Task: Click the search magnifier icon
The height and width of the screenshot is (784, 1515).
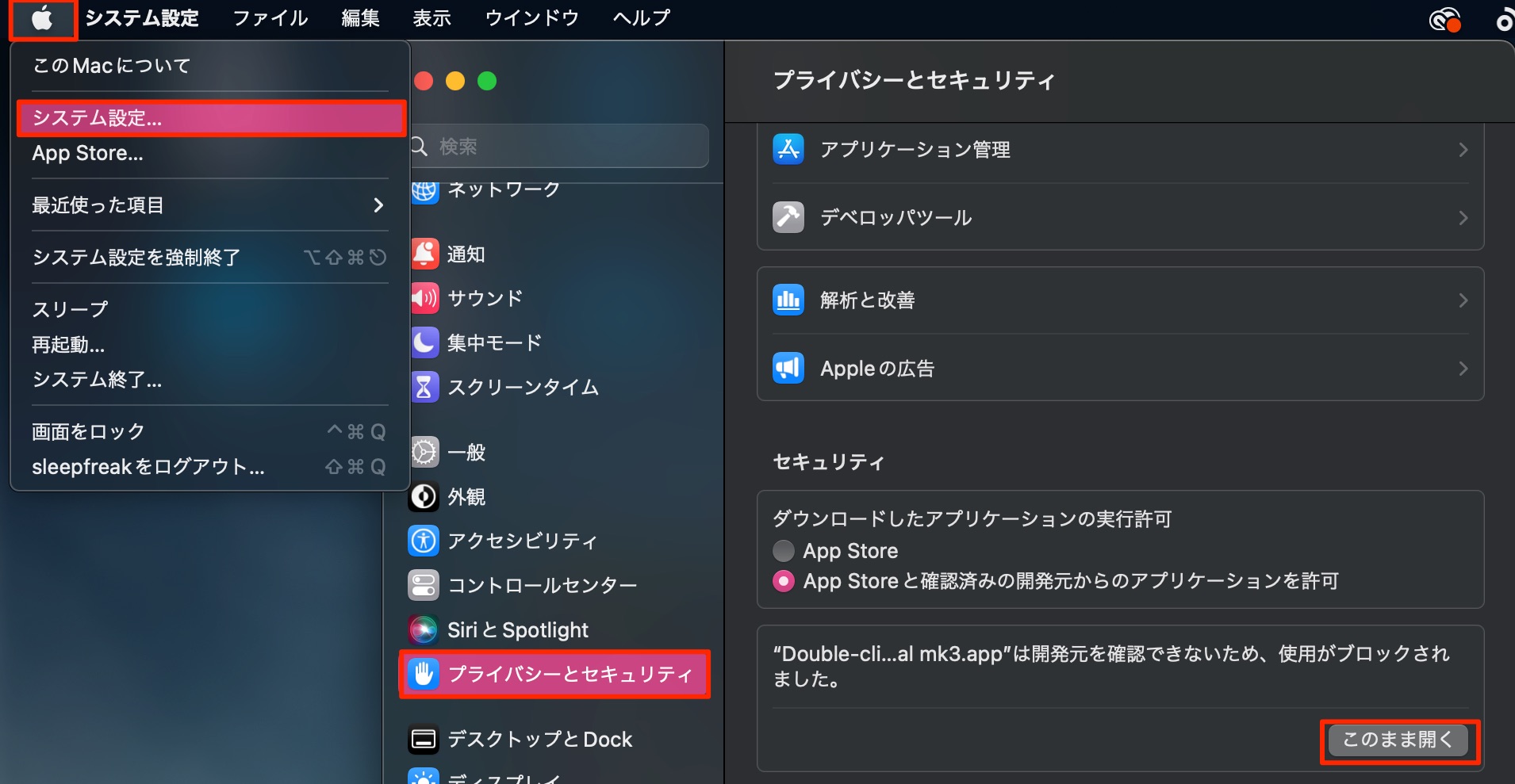Action: pos(420,146)
